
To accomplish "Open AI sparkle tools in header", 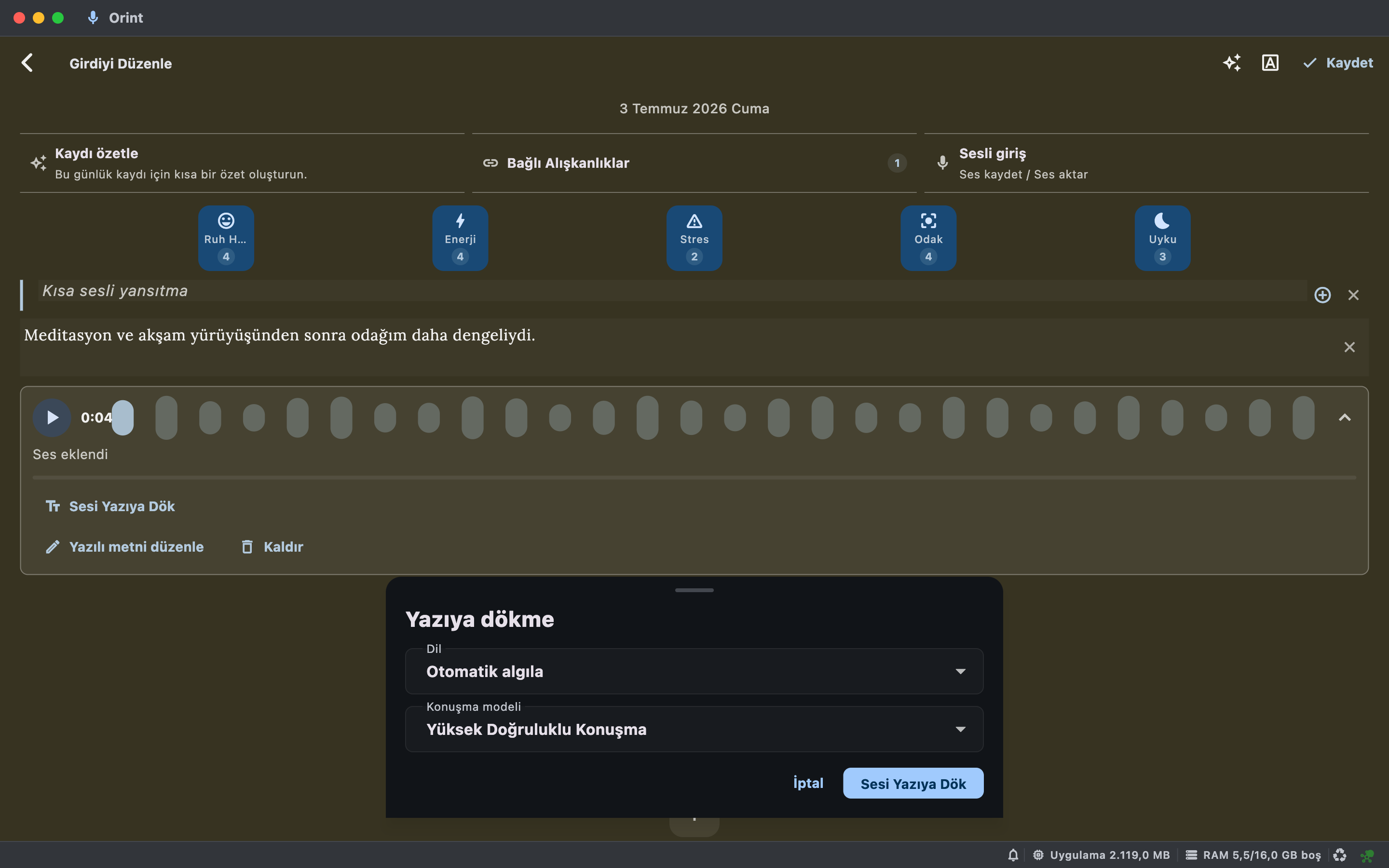I will pos(1232,63).
